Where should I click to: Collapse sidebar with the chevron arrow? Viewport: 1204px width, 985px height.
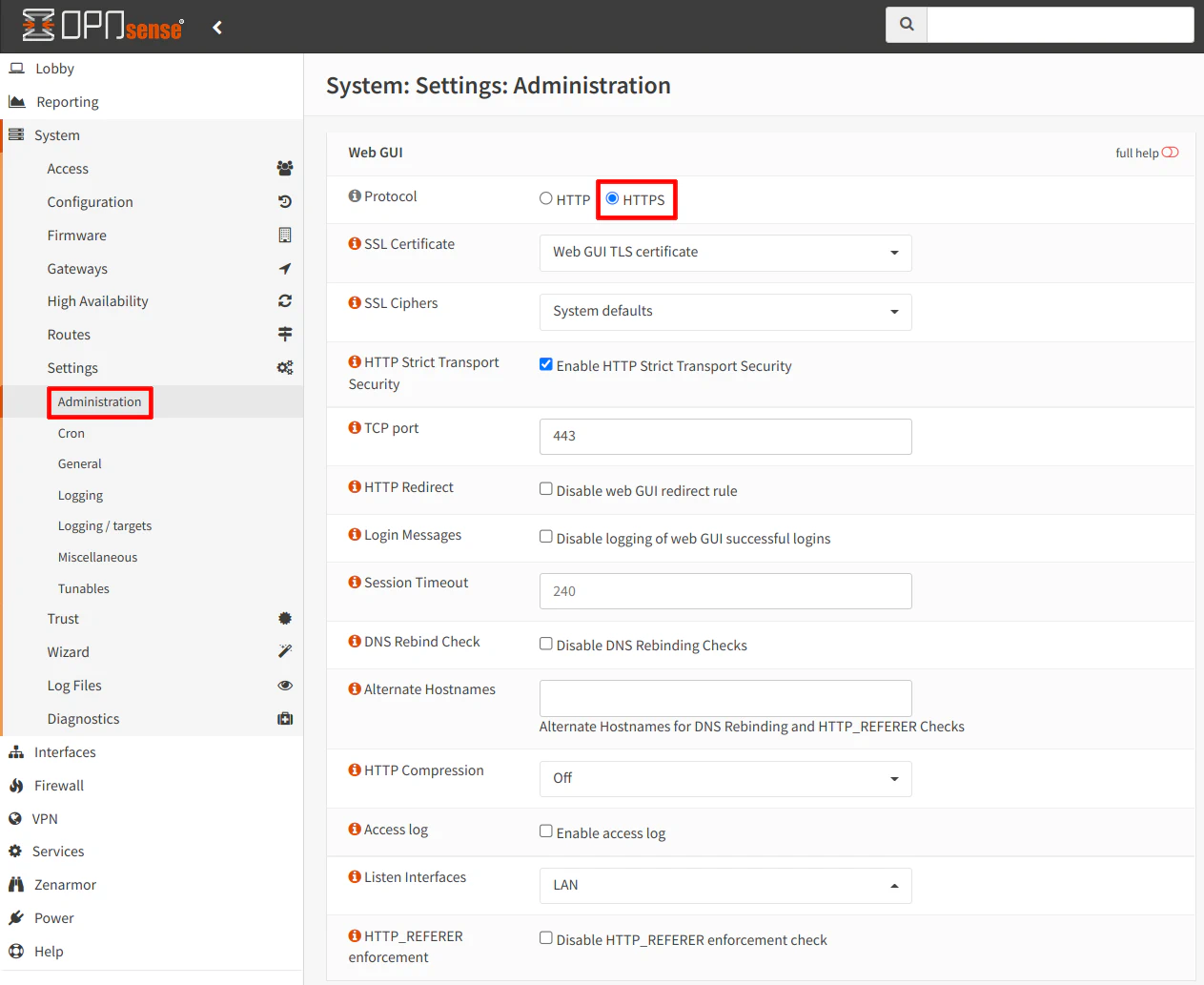217,27
